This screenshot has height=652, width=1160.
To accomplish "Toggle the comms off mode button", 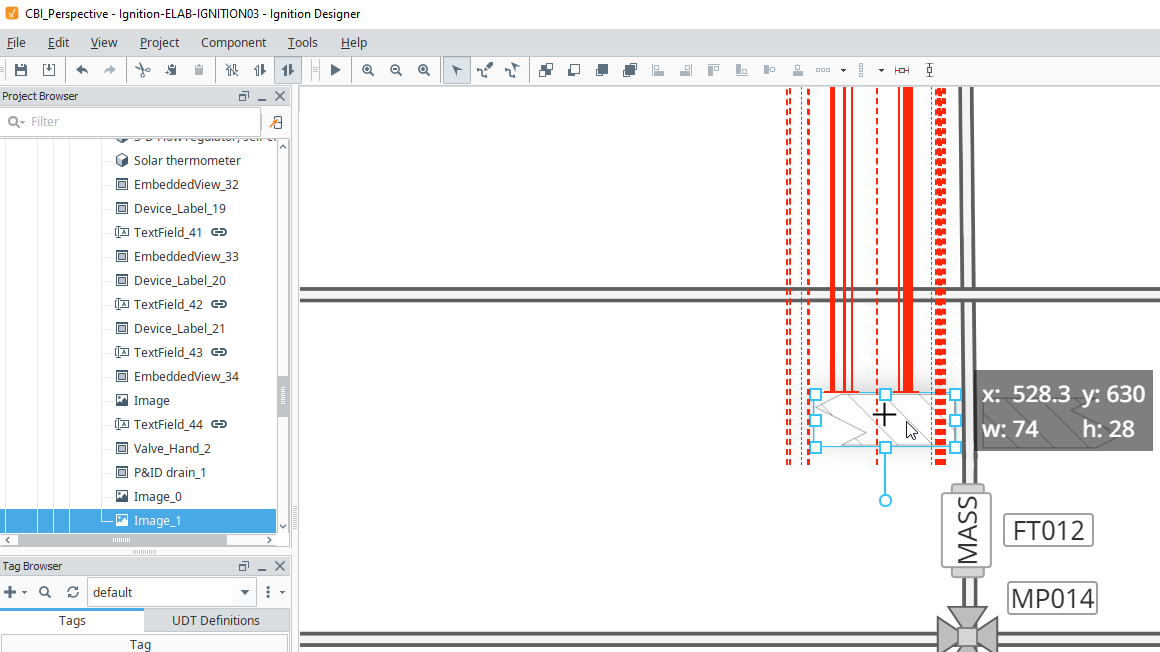I will point(232,70).
